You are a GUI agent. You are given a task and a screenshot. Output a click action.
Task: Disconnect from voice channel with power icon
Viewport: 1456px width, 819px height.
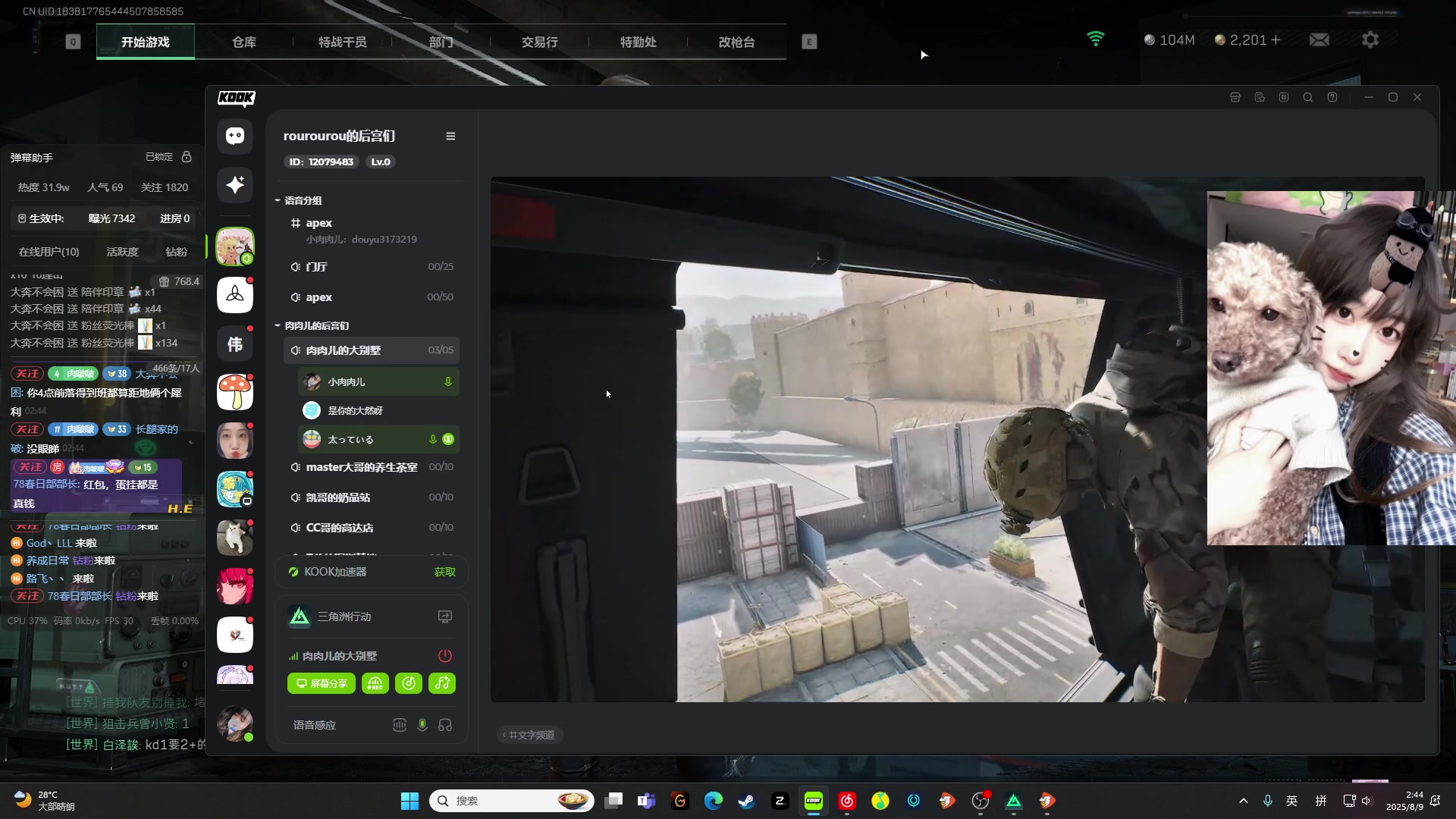pos(445,656)
